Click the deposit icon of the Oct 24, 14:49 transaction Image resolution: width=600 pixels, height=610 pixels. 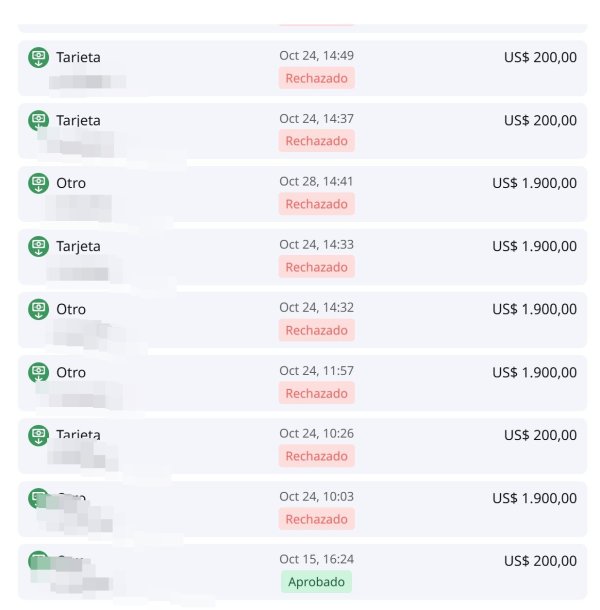(x=38, y=57)
